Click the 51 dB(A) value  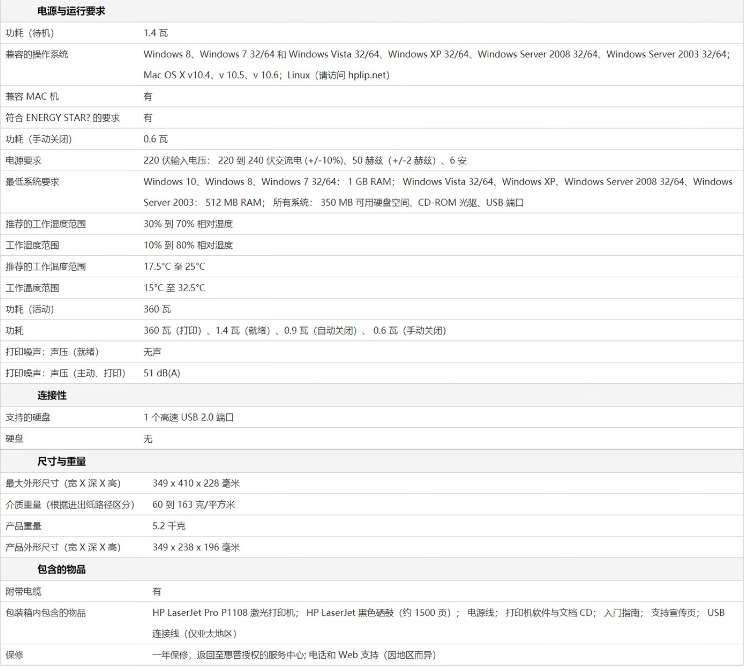162,373
